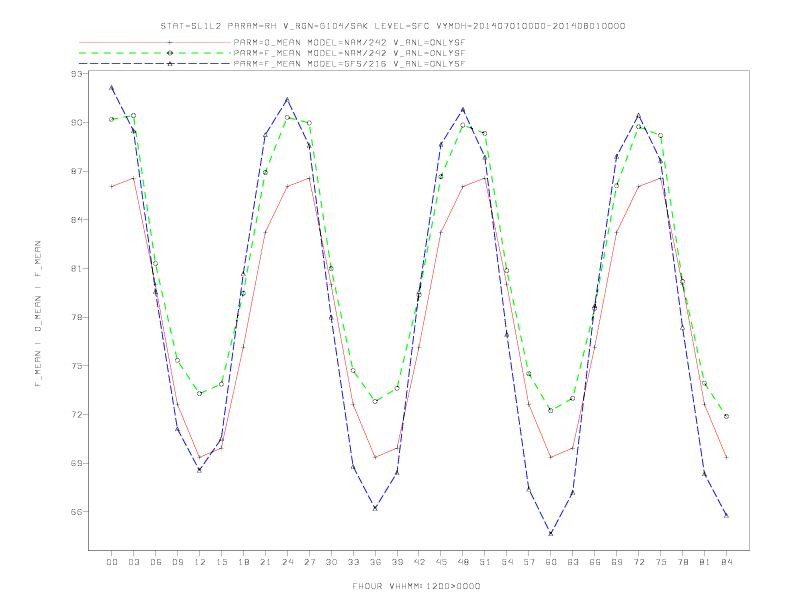Click x-axis tick label 78
The height and width of the screenshot is (612, 792).
(x=683, y=562)
